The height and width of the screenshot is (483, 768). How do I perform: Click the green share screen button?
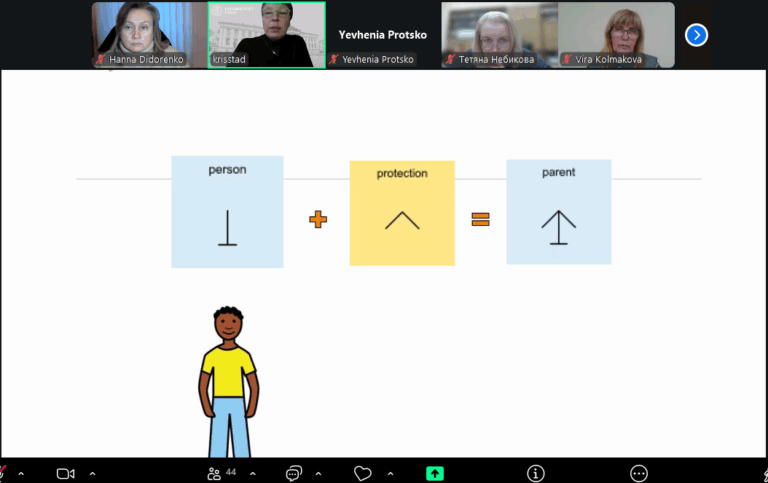point(434,473)
